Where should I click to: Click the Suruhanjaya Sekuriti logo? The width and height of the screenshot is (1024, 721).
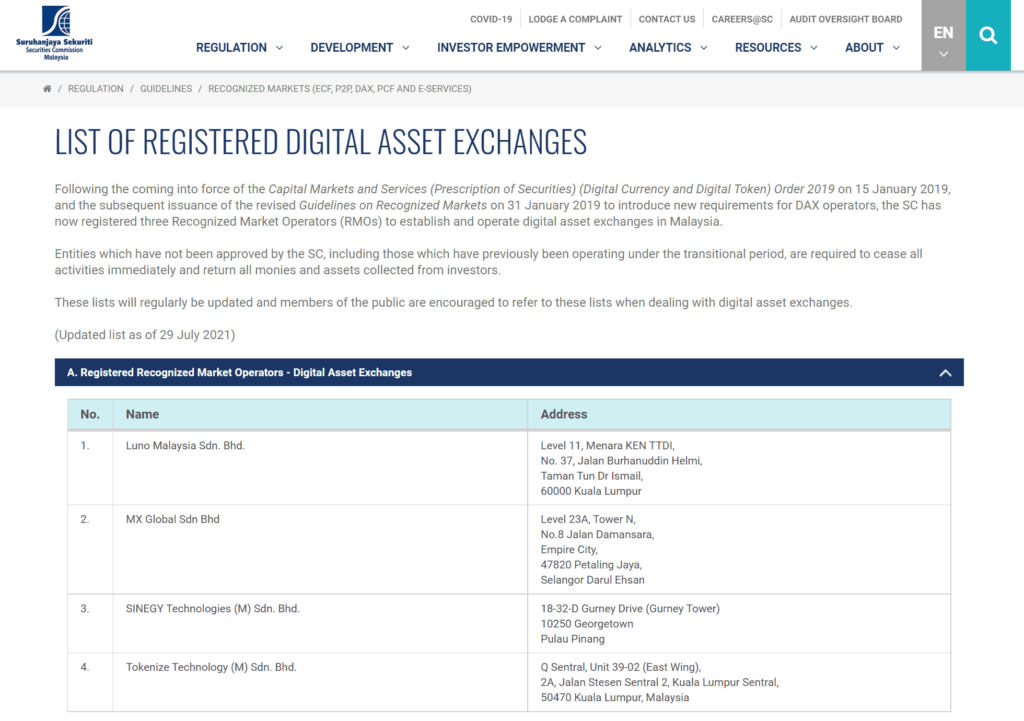pyautogui.click(x=55, y=33)
